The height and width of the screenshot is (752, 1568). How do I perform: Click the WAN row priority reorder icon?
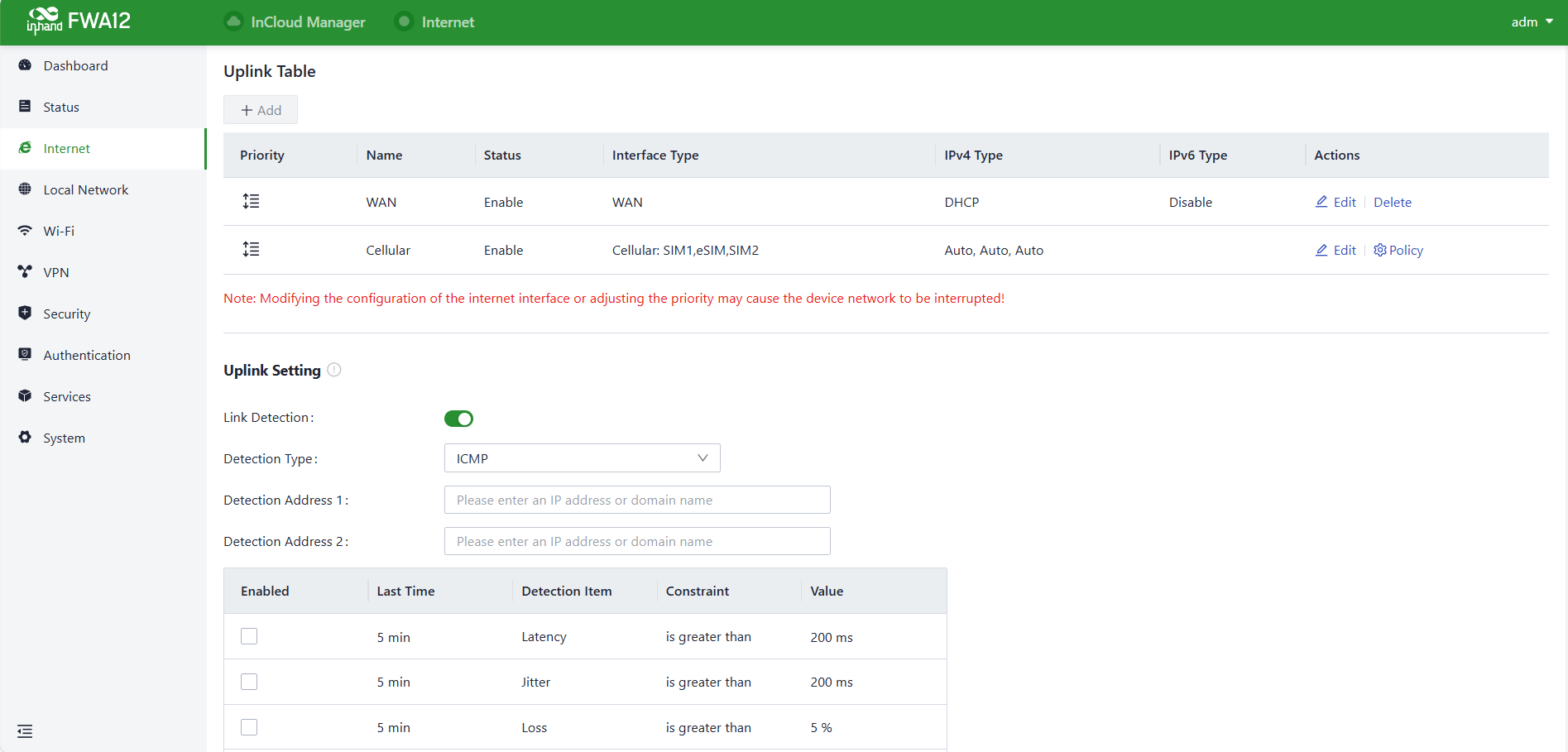pos(251,201)
